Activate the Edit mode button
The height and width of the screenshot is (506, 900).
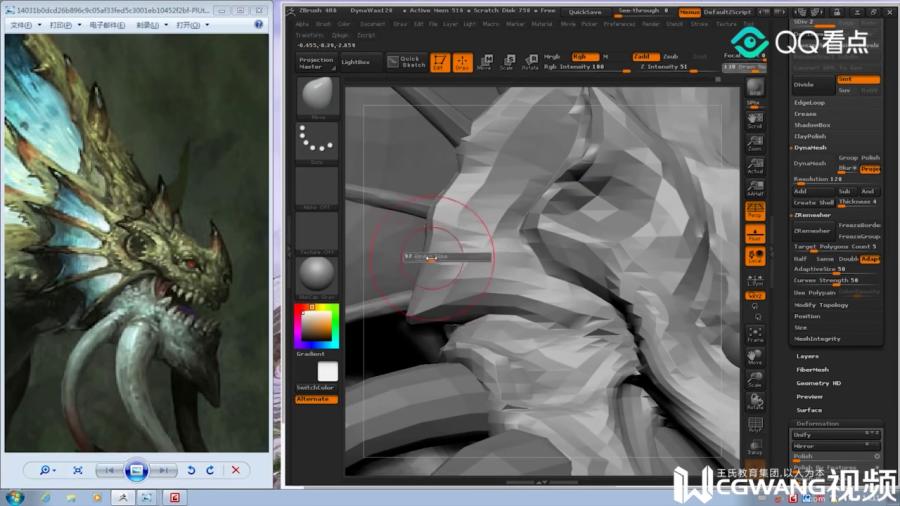(x=440, y=62)
